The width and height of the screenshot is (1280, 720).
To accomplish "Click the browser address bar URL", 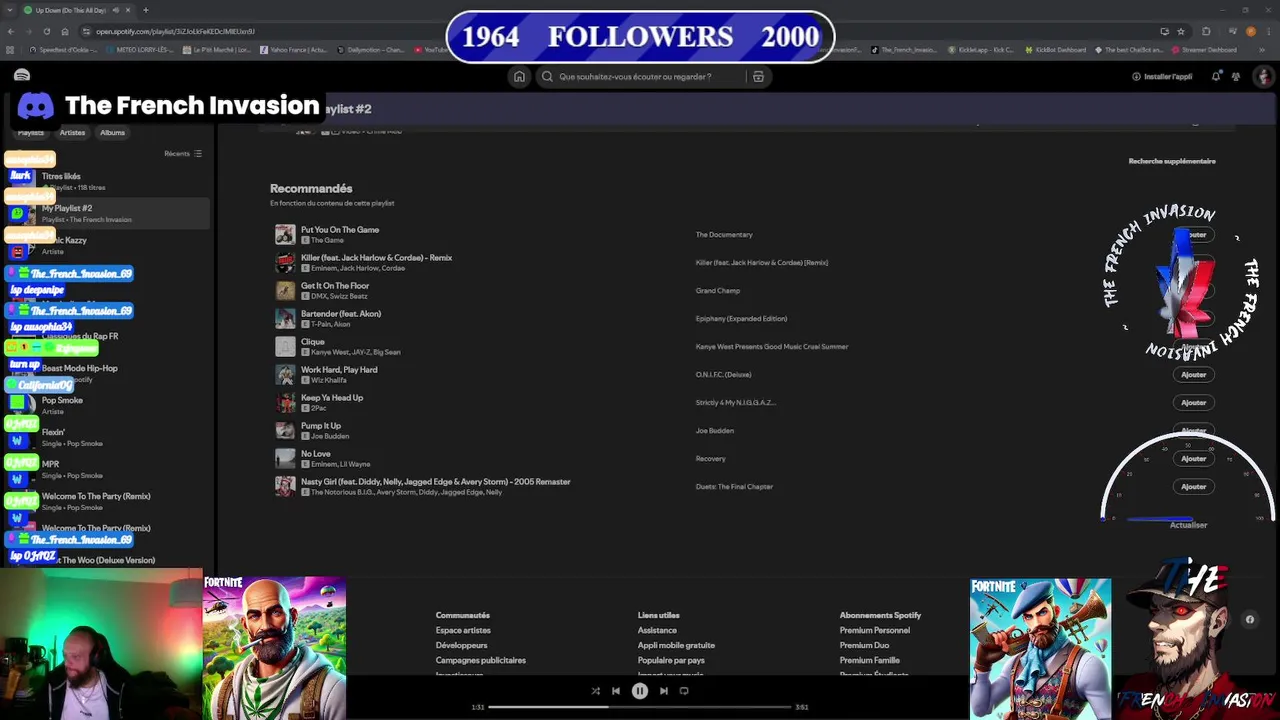I will (x=175, y=31).
